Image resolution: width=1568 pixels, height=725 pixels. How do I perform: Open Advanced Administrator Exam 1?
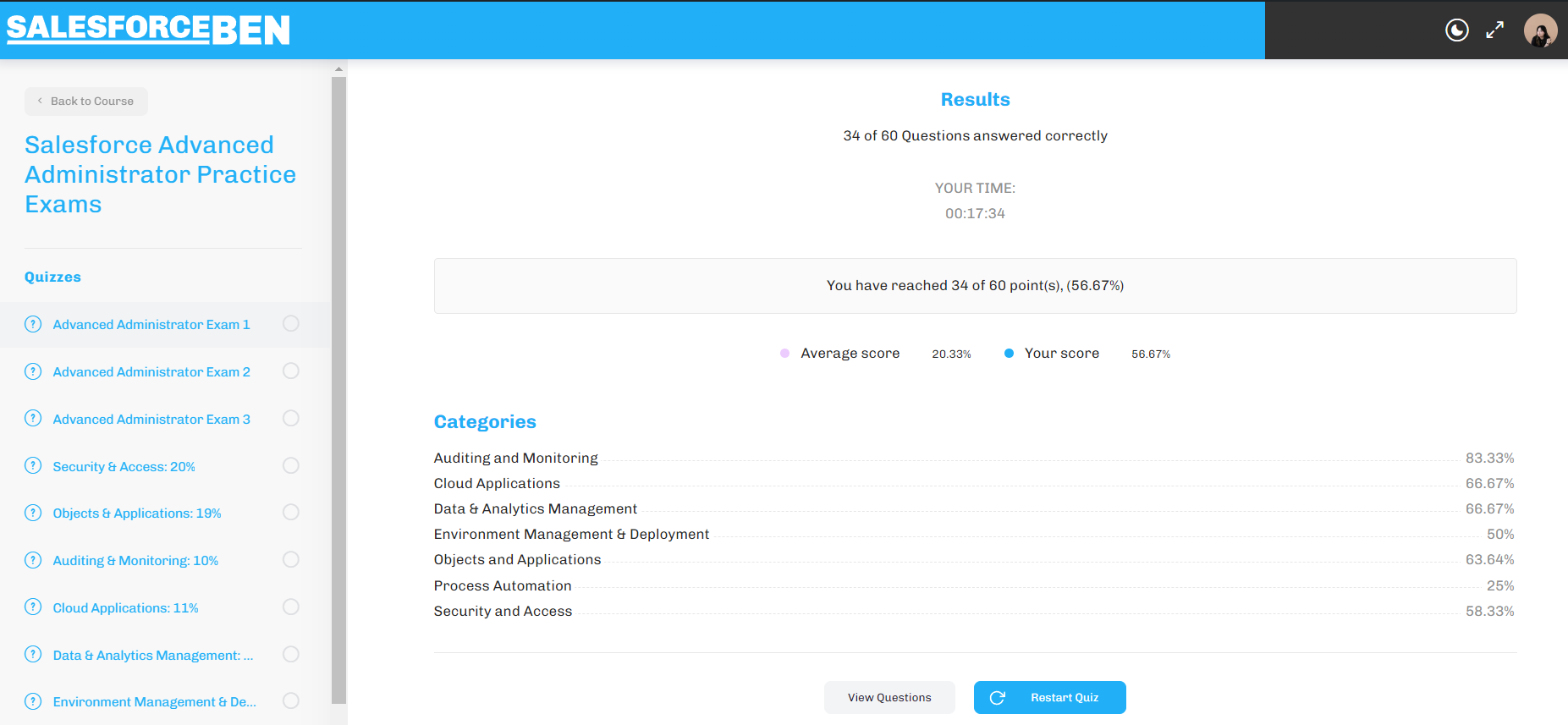tap(151, 325)
